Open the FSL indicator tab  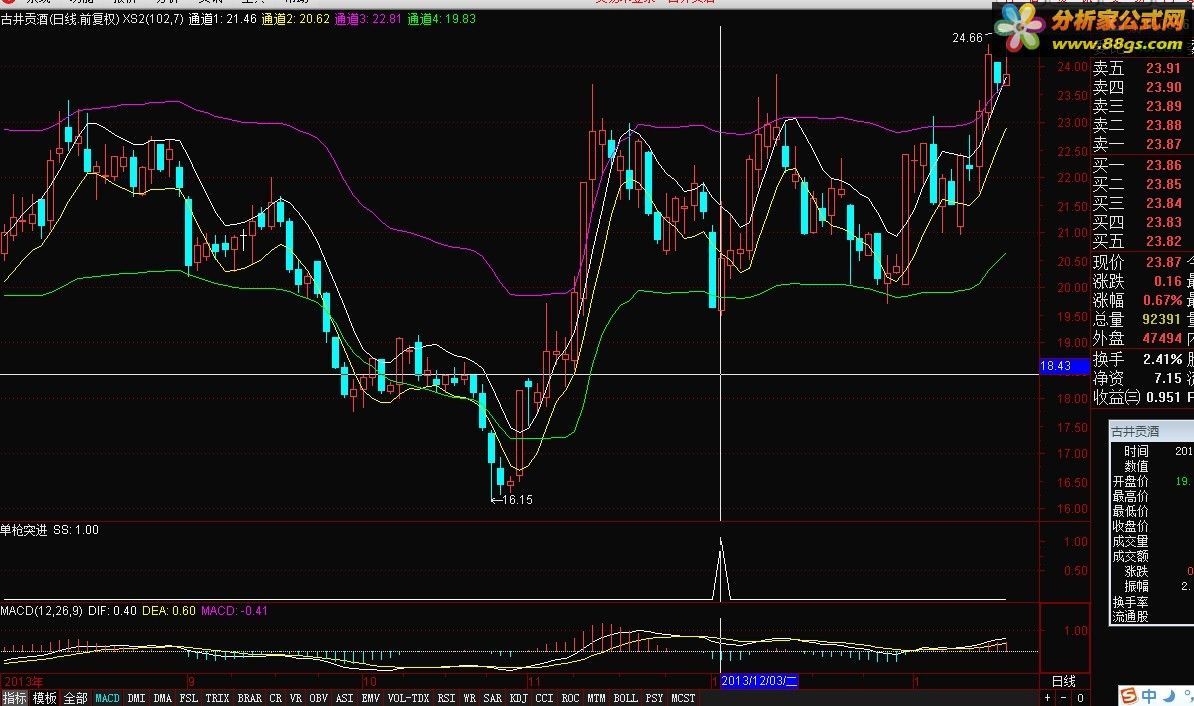188,698
